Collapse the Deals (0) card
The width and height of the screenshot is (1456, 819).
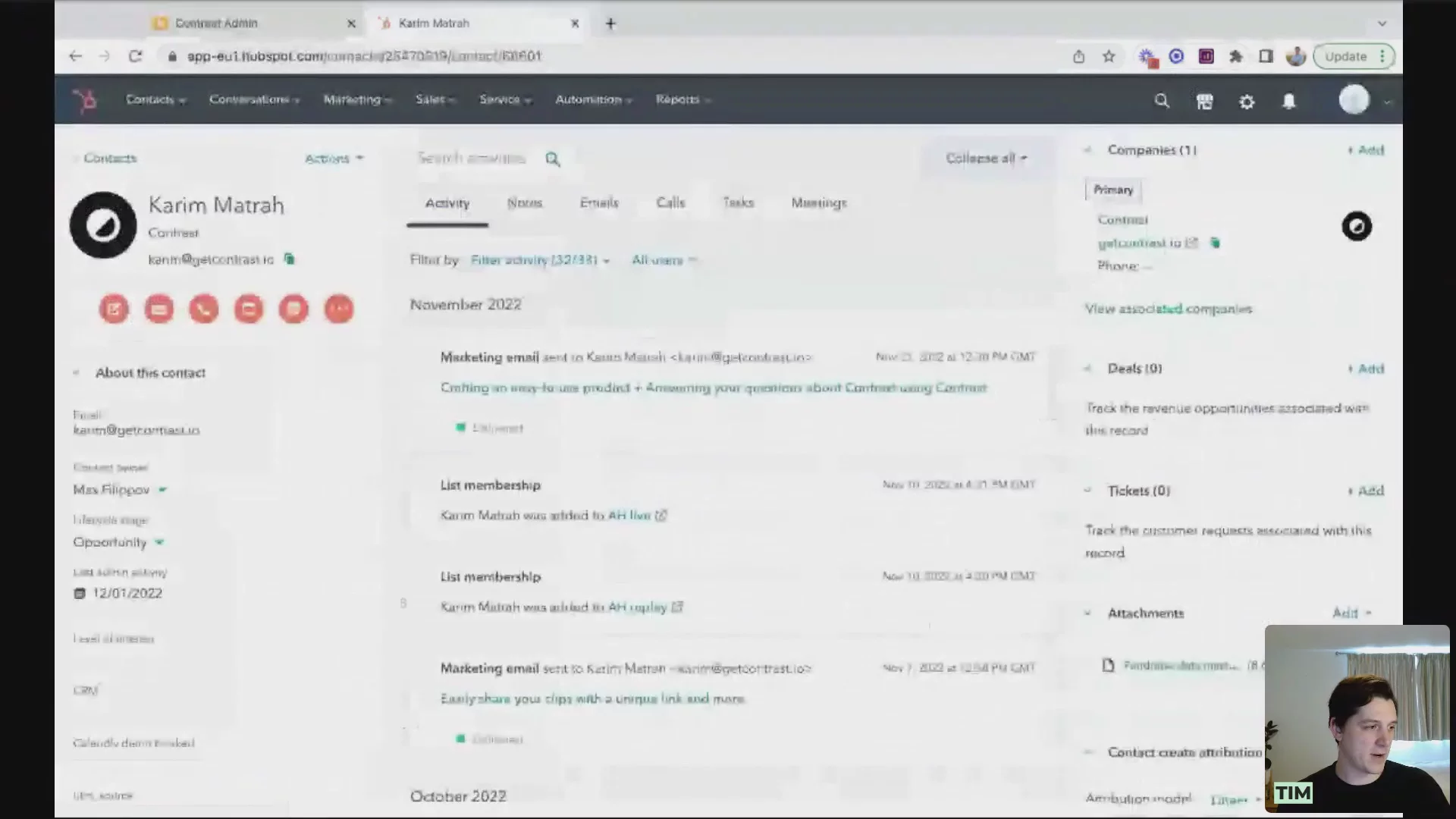[x=1087, y=369]
